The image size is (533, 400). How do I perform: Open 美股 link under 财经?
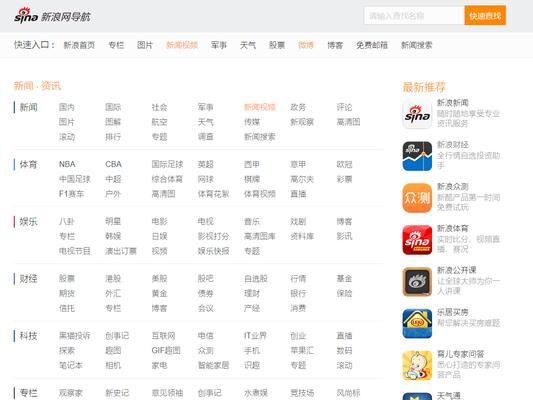(159, 279)
